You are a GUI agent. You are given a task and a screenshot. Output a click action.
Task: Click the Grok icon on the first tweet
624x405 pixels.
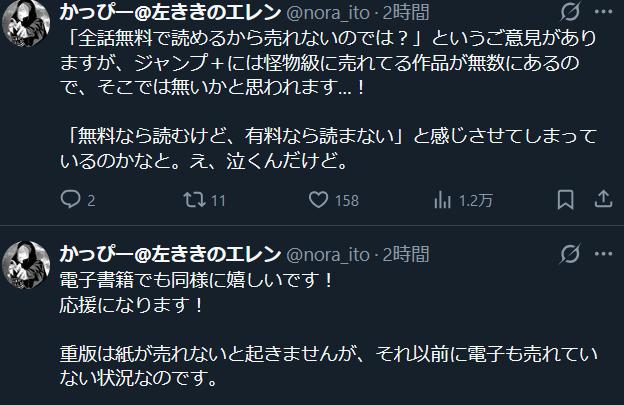point(570,14)
